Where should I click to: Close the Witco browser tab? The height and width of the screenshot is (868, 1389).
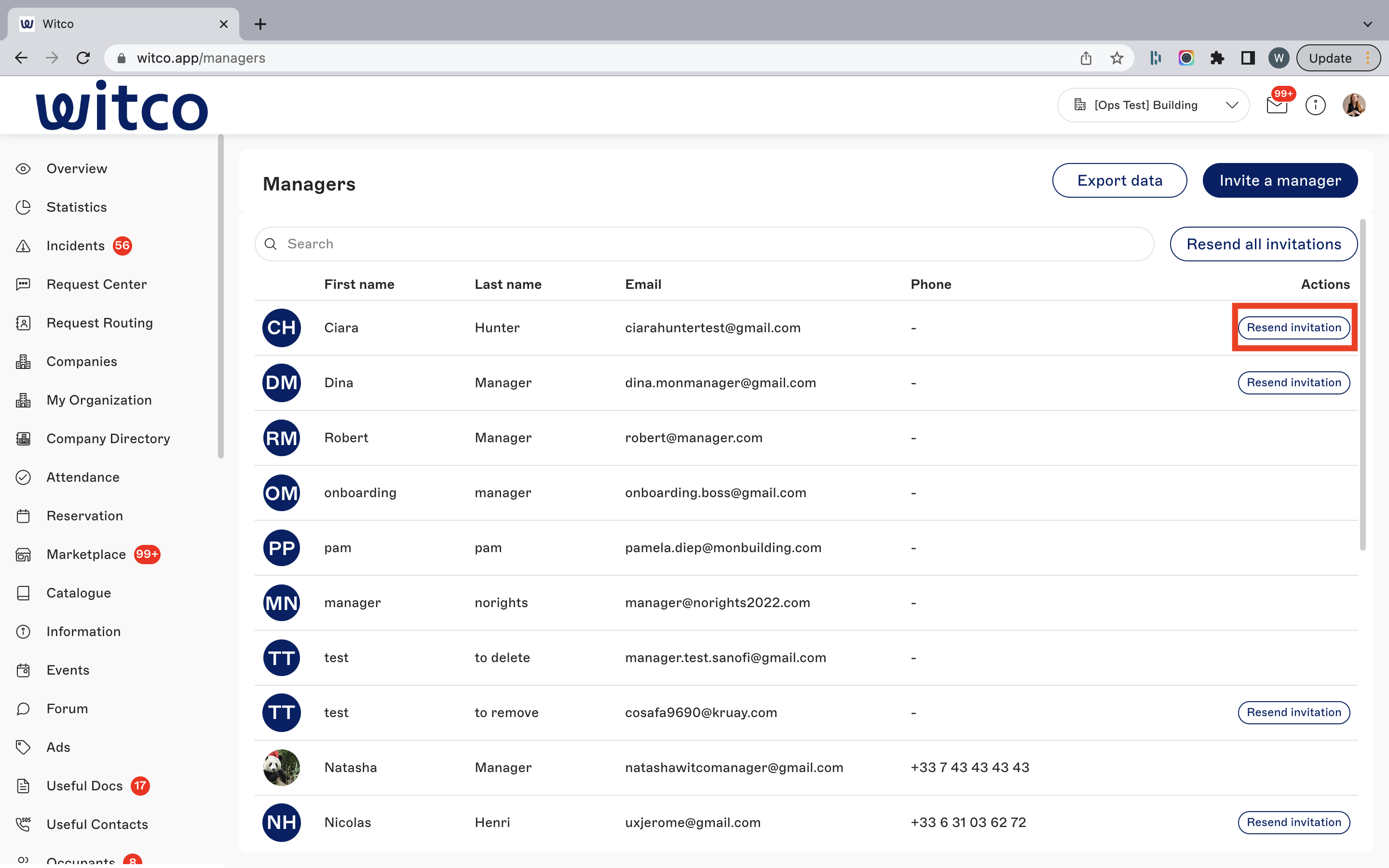(224, 24)
